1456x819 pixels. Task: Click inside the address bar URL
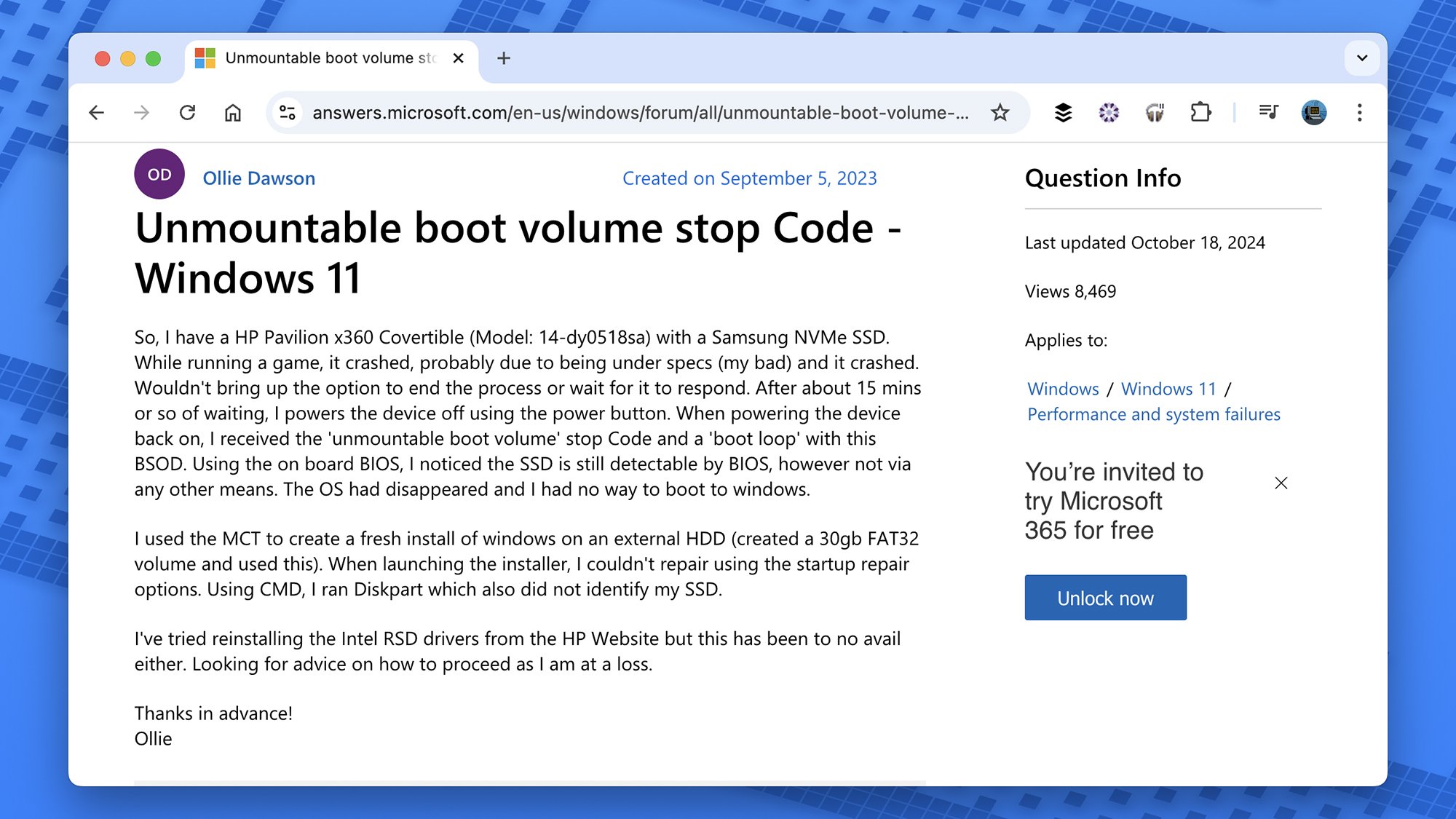(x=641, y=112)
